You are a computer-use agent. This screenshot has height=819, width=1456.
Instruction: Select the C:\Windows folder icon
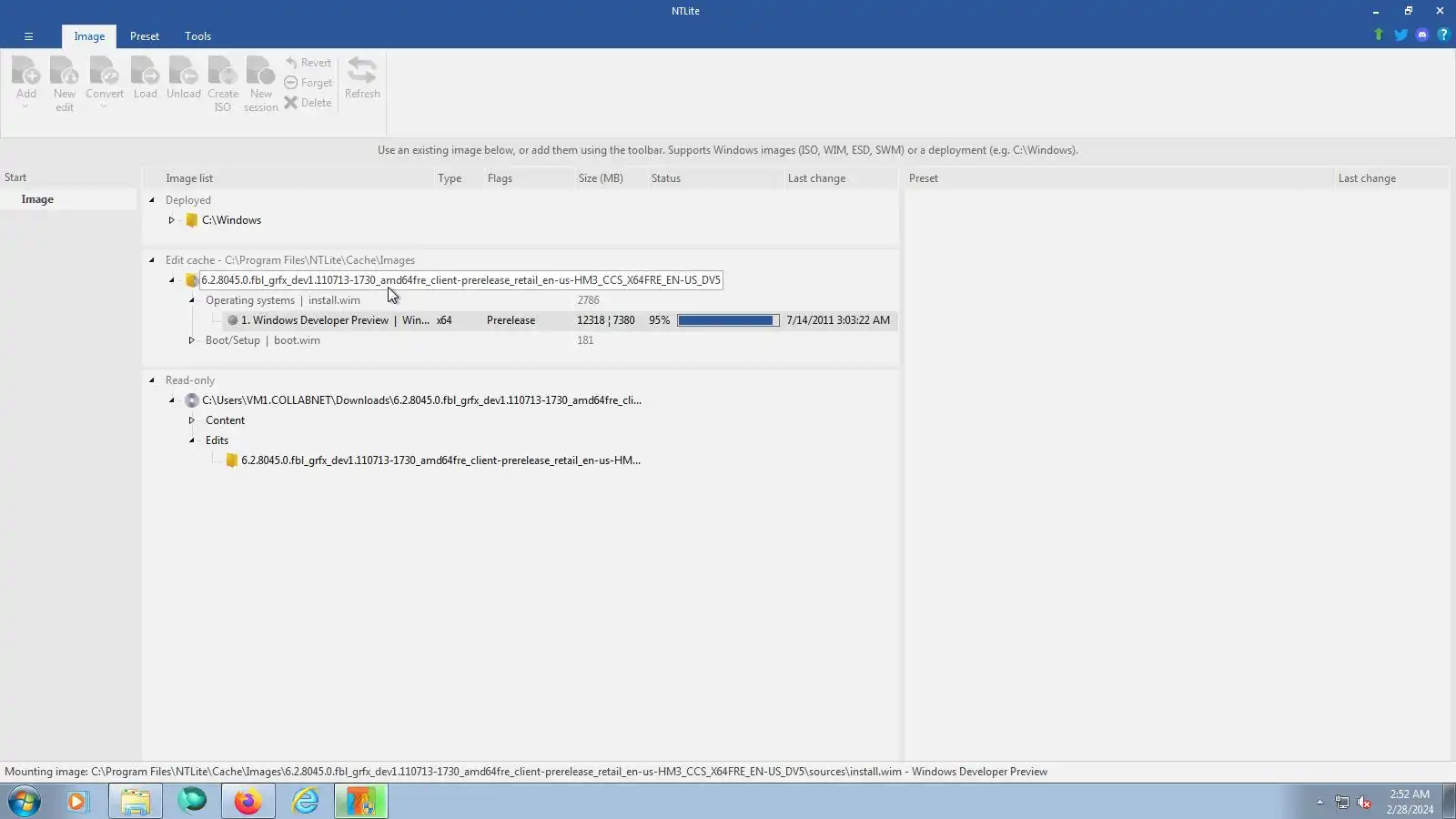(191, 220)
